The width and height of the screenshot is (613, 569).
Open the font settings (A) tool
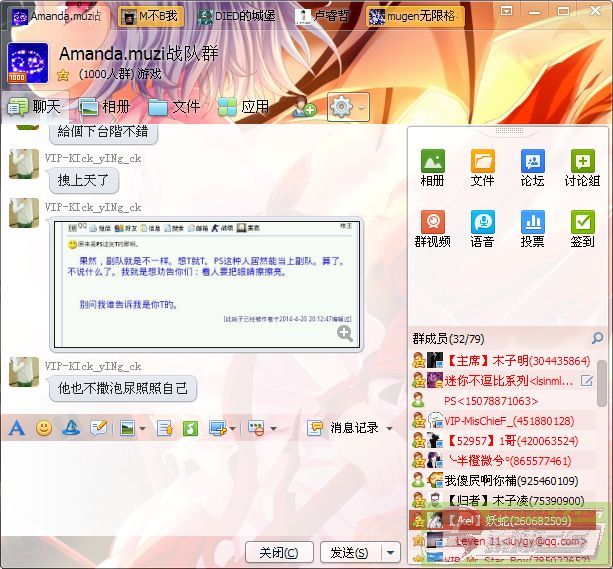16,428
